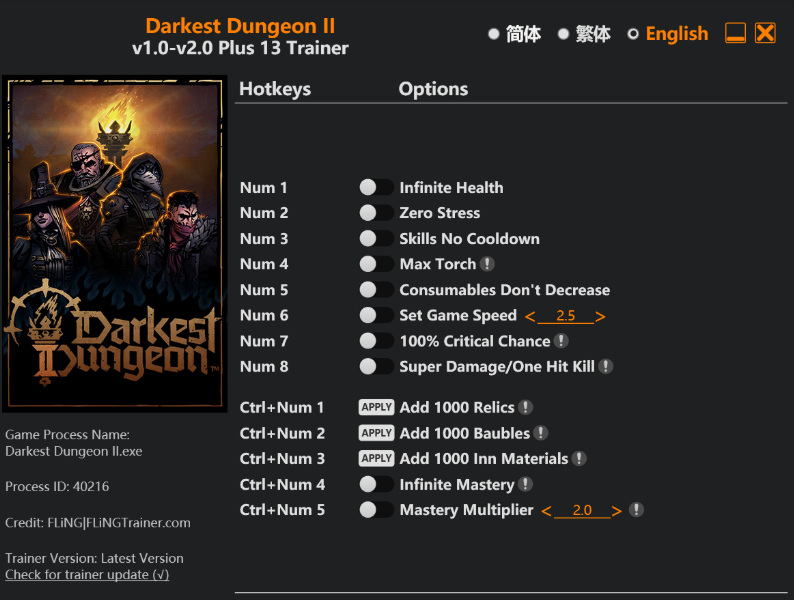Enable Super Damage/One Hit Kill toggle
The height and width of the screenshot is (600, 794).
click(x=376, y=366)
